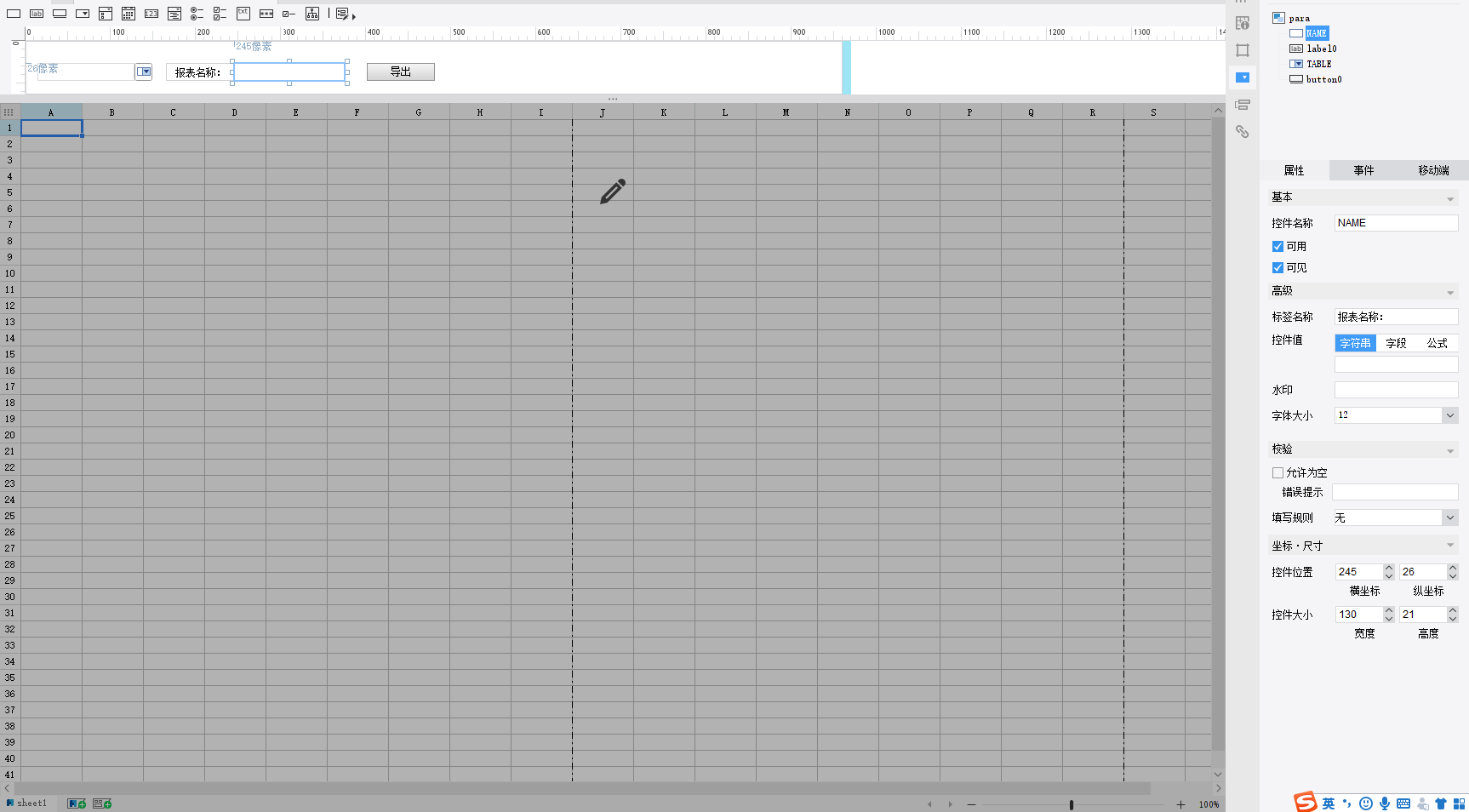Select the number input '123' widget tool
This screenshot has height=812, width=1469.
click(x=151, y=14)
